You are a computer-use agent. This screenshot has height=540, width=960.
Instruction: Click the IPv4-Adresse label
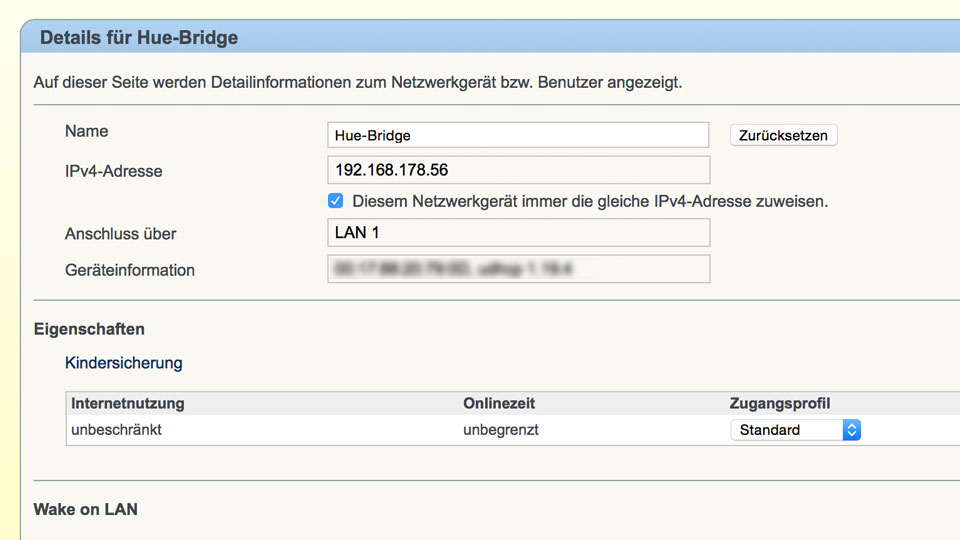click(113, 171)
